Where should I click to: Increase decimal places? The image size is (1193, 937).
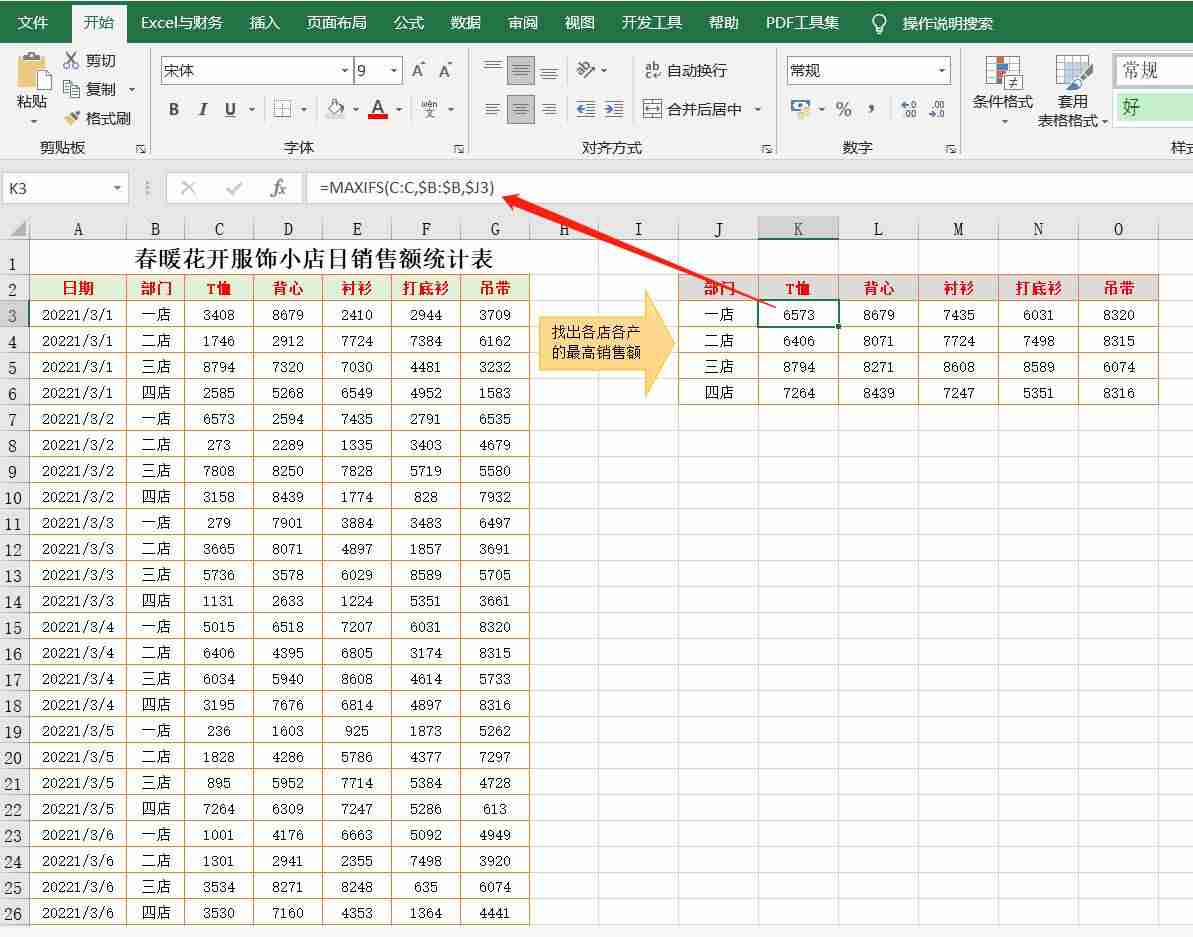click(908, 110)
